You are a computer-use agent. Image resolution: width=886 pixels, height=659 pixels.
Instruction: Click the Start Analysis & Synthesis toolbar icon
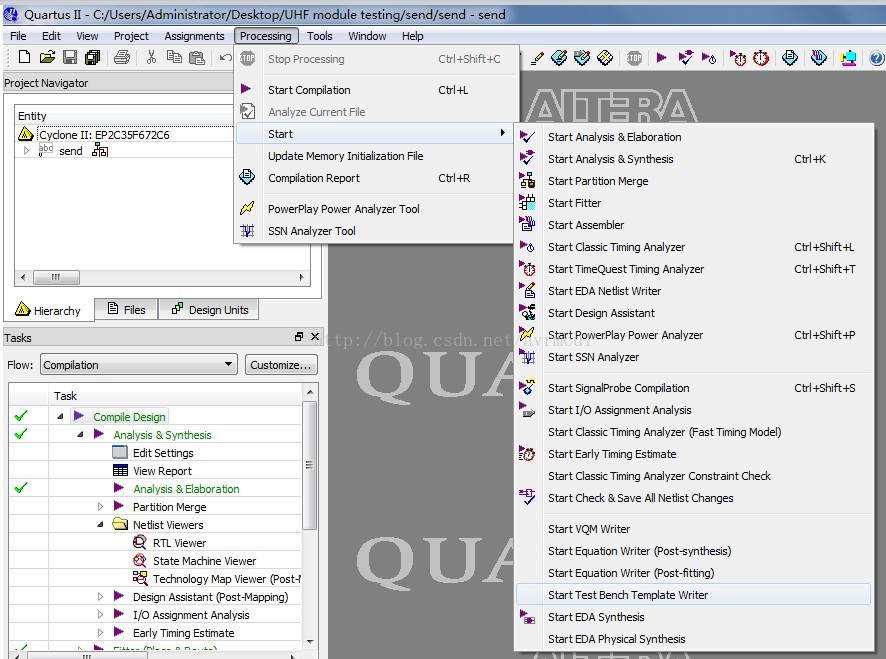[685, 58]
